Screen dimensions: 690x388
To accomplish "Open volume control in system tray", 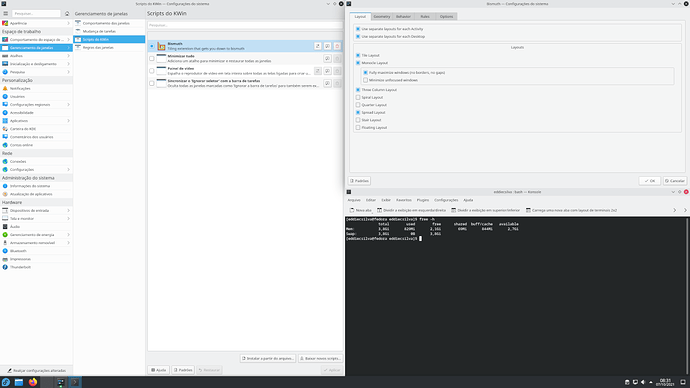I will [643, 382].
